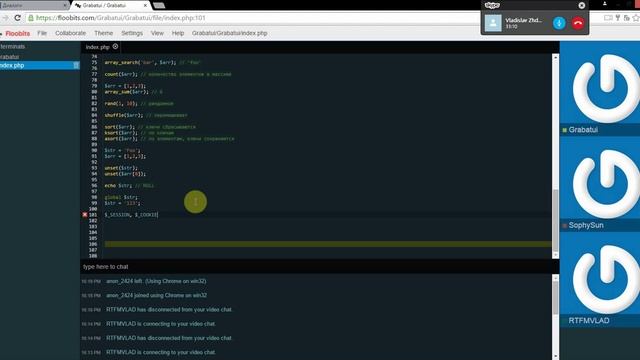Screen dimensions: 640x360
Task: Close the Skype call popup
Action: coord(582,5)
